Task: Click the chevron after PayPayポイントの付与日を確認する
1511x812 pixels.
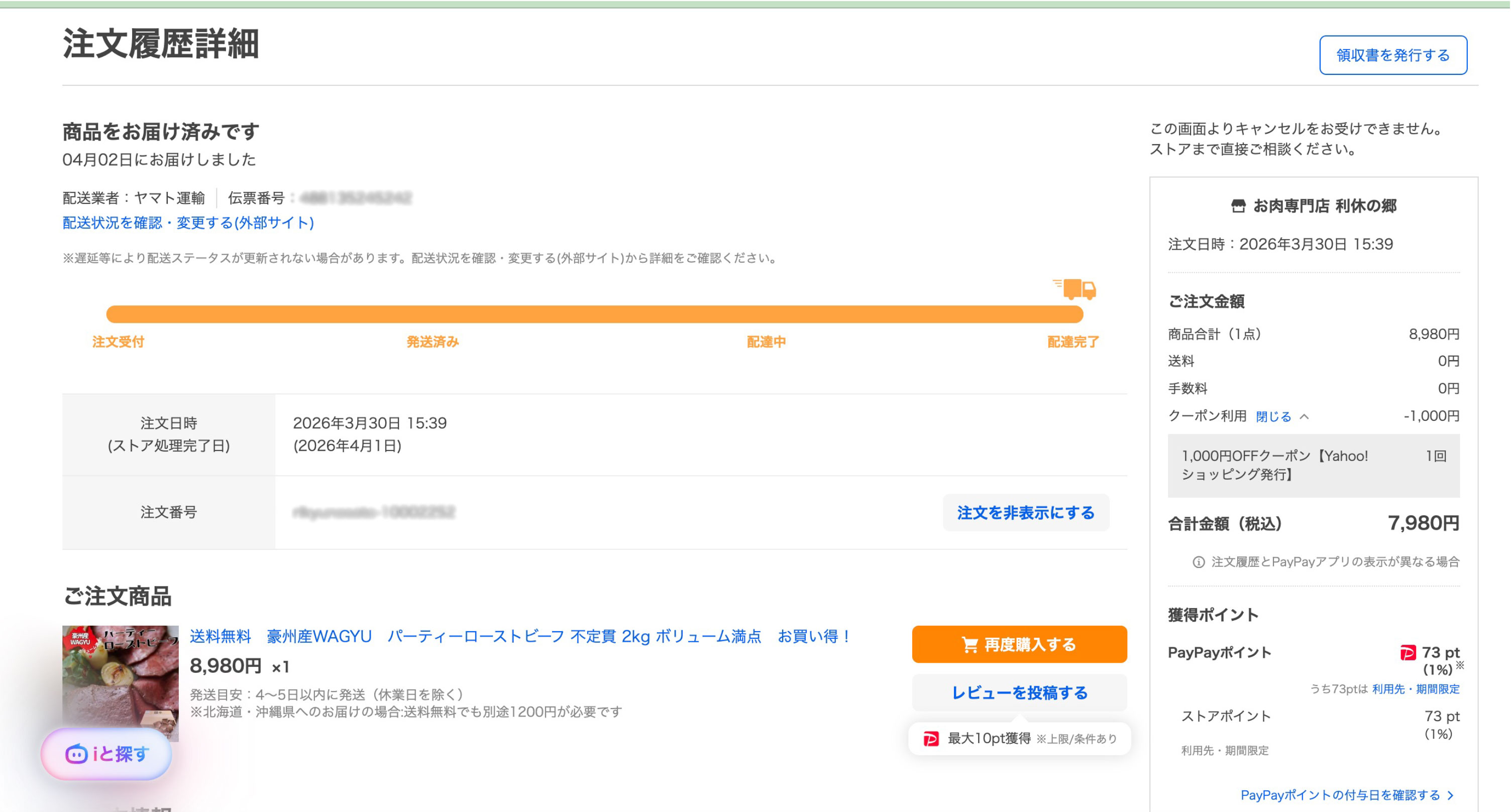Action: pos(1451,795)
